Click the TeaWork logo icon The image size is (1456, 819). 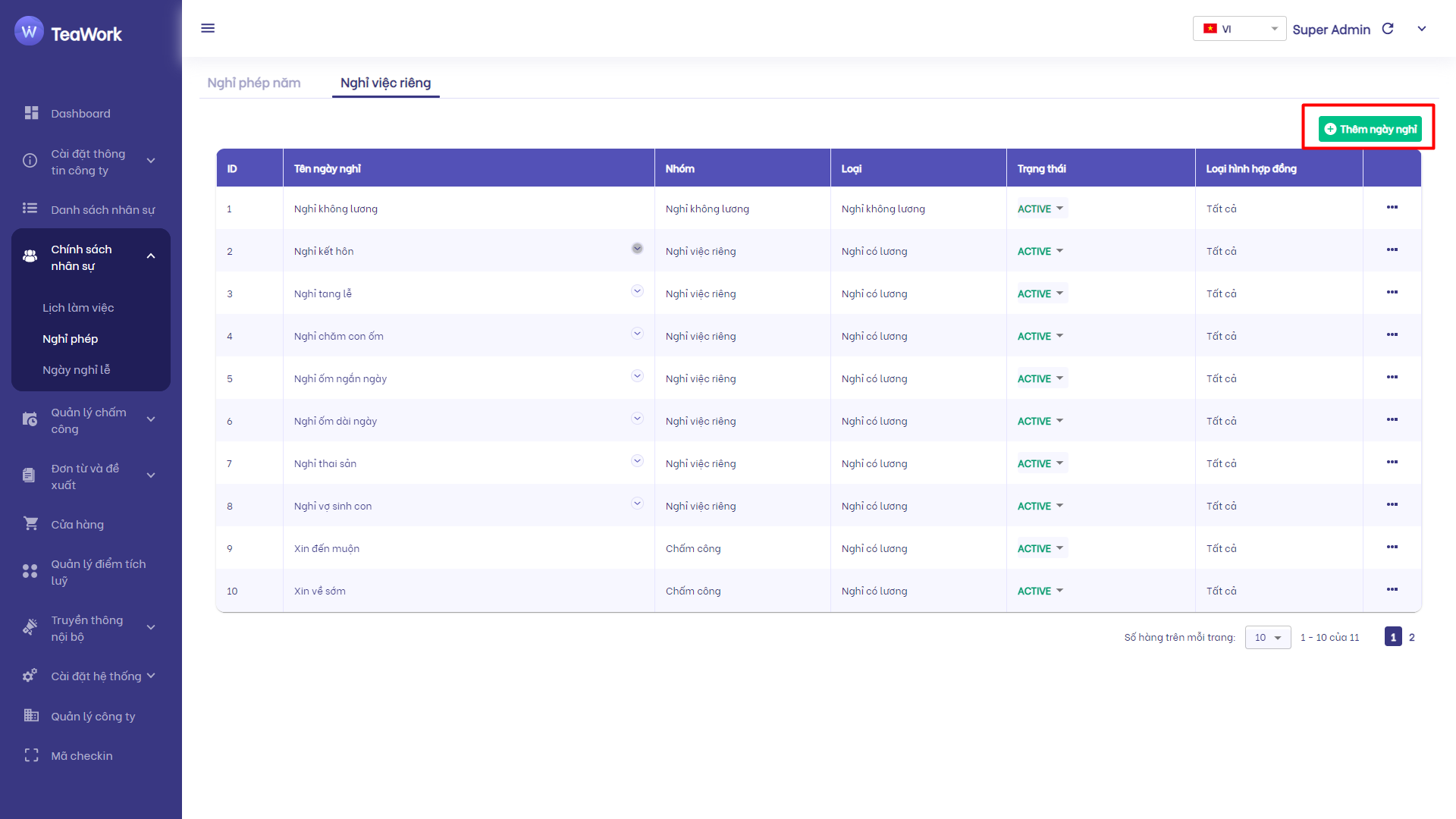click(x=29, y=32)
